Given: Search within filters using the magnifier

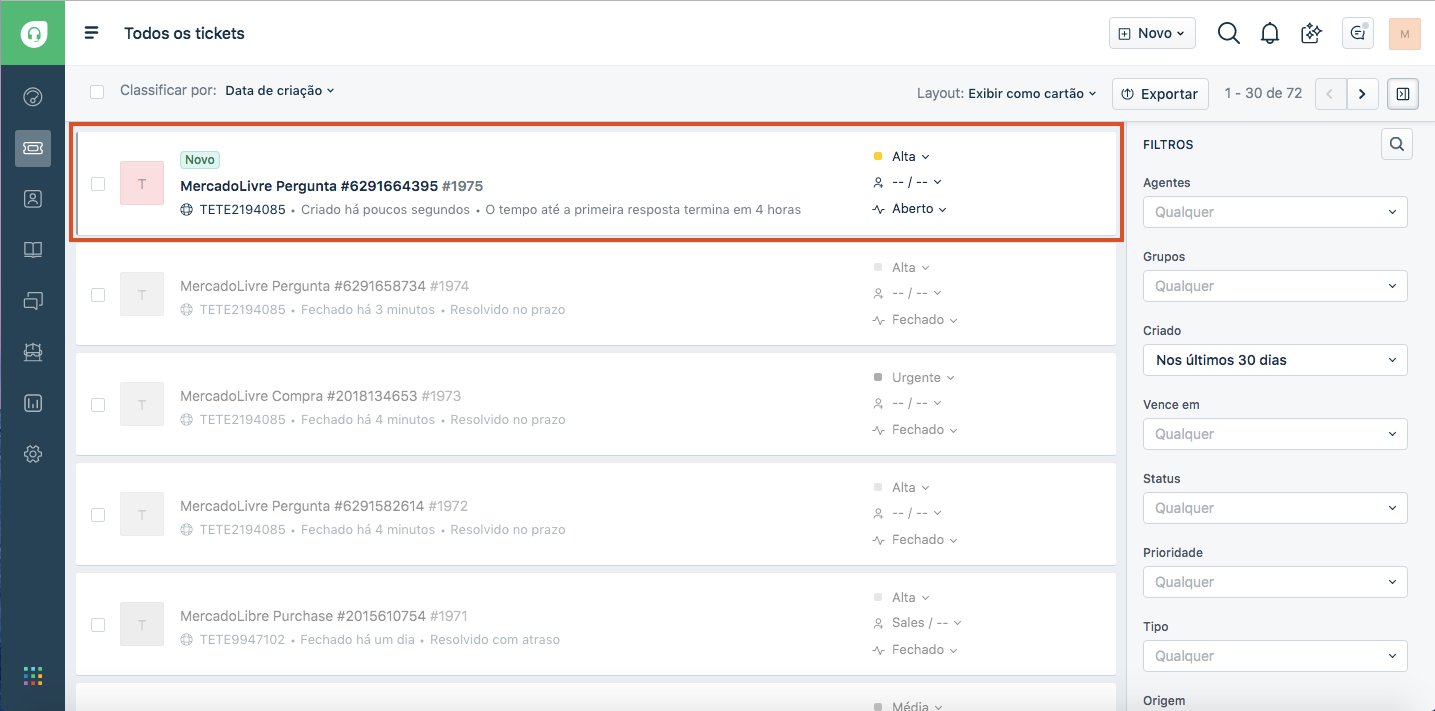Looking at the screenshot, I should tap(1397, 144).
